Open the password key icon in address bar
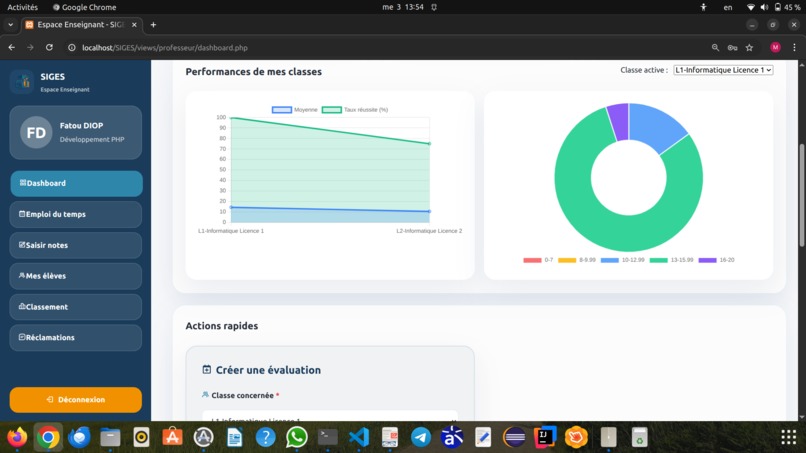806x453 pixels. click(732, 47)
